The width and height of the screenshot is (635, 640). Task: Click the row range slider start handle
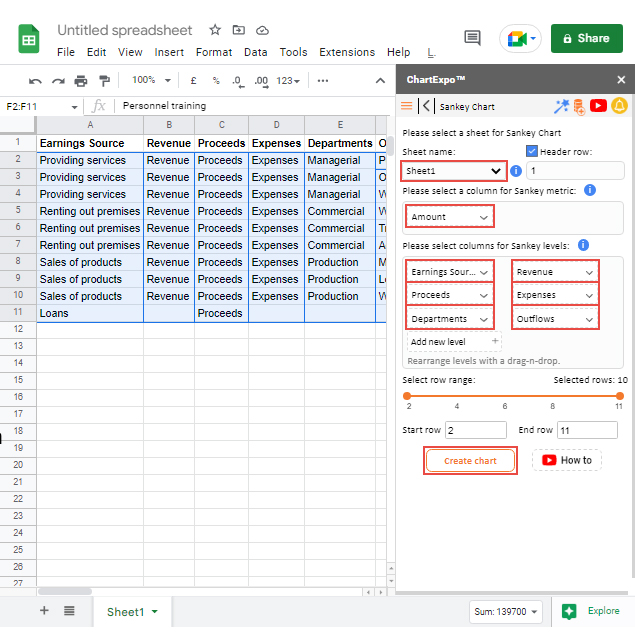coord(407,396)
